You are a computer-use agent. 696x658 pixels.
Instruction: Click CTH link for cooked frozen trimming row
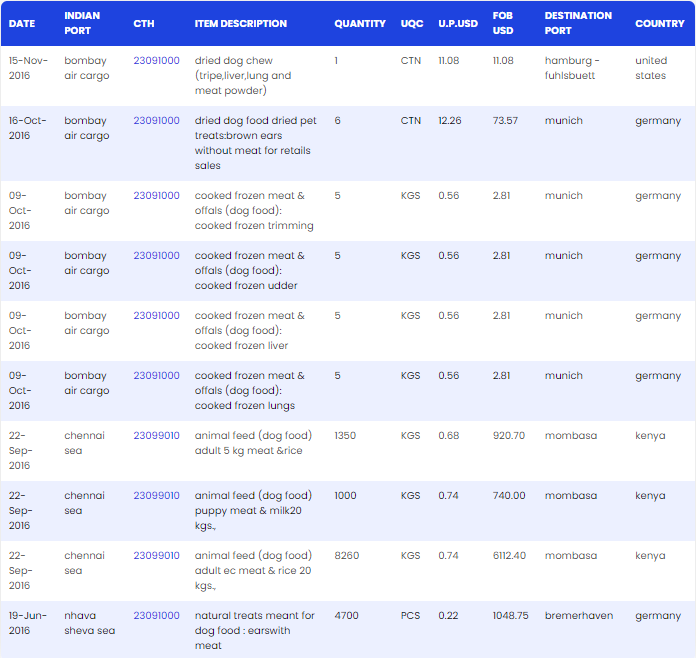pos(156,195)
